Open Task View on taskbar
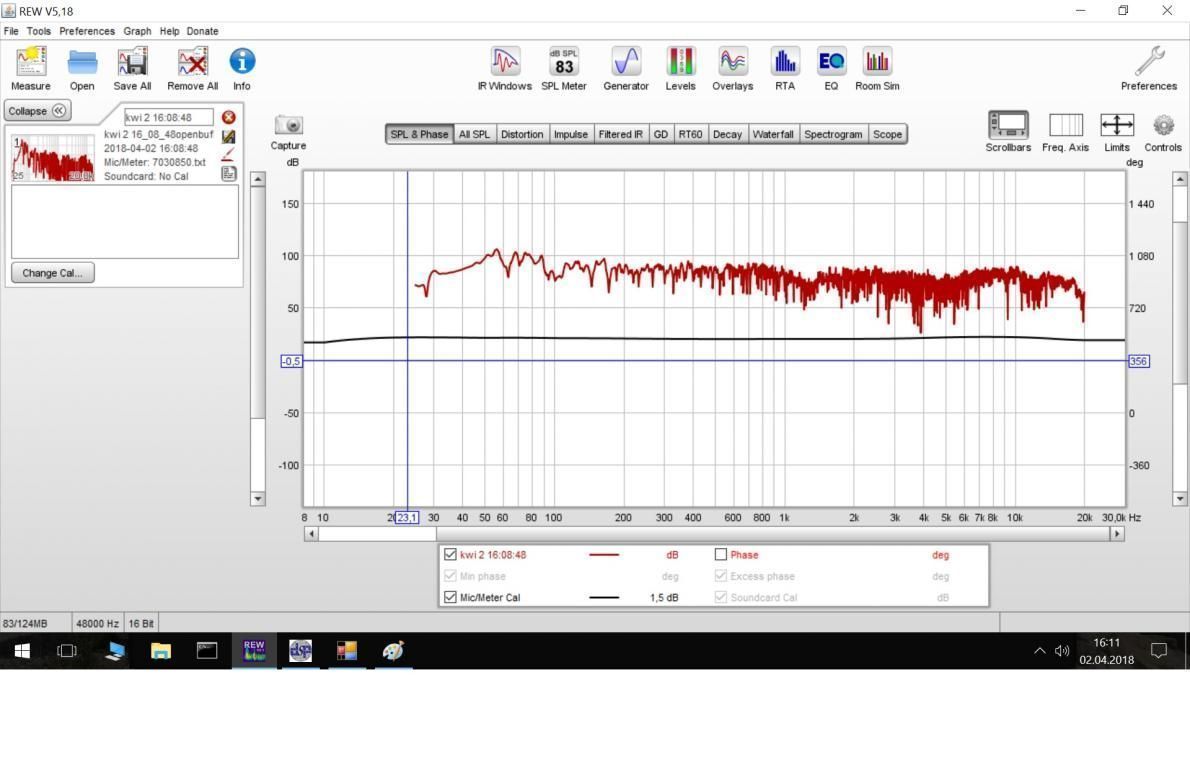 (x=67, y=651)
